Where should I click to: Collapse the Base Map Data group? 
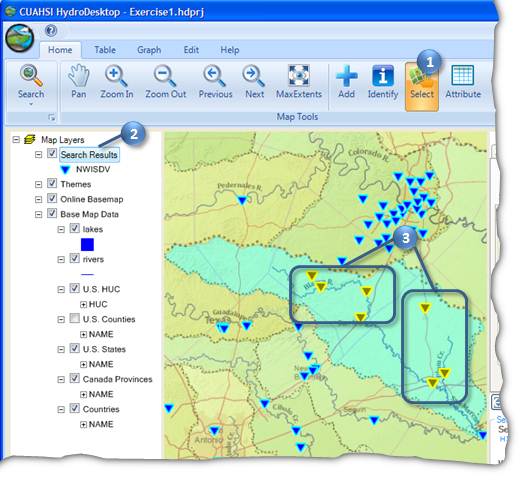point(39,214)
